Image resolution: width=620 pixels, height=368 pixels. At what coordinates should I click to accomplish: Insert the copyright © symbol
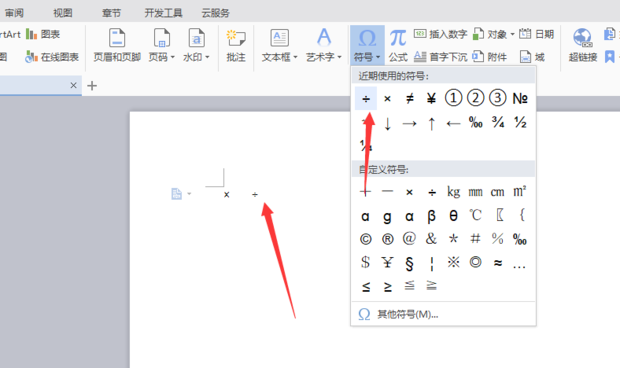pyautogui.click(x=366, y=239)
